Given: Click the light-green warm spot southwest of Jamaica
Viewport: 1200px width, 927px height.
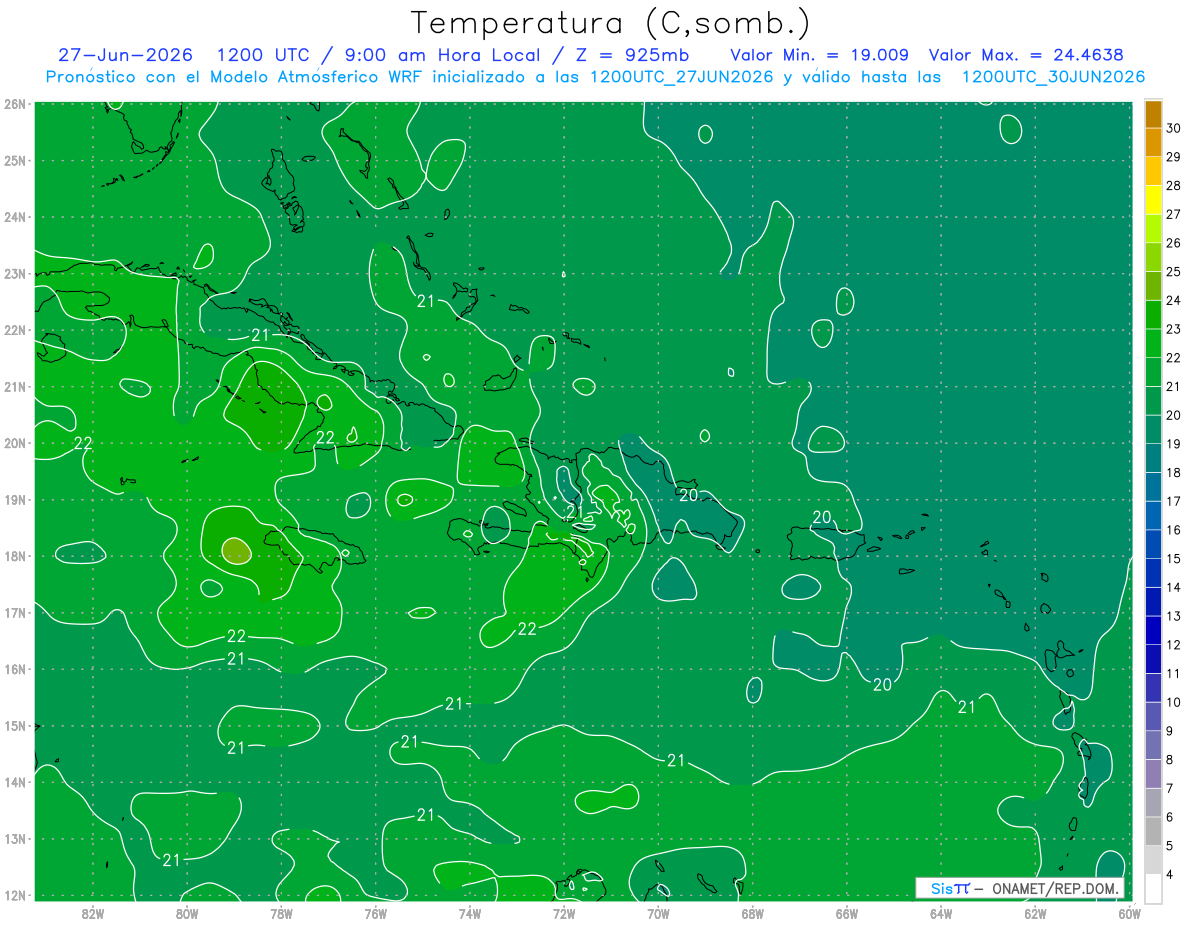Looking at the screenshot, I should tap(236, 550).
